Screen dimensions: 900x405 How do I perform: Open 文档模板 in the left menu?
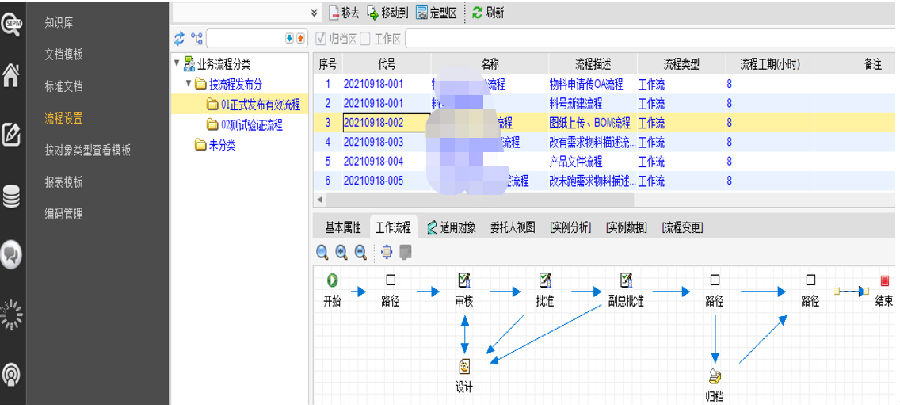pyautogui.click(x=64, y=54)
